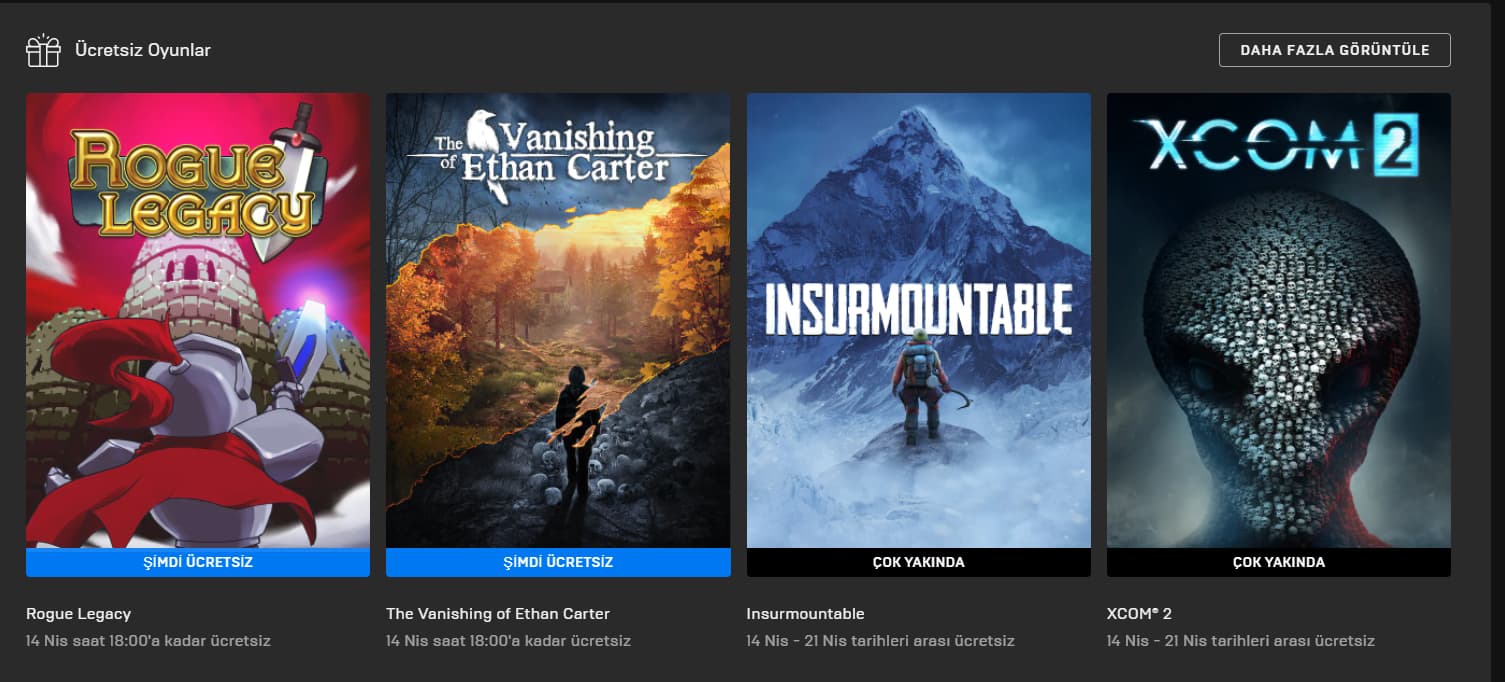Select The Vanishing of Ethan Carter title
The image size is (1505, 682).
[x=498, y=614]
